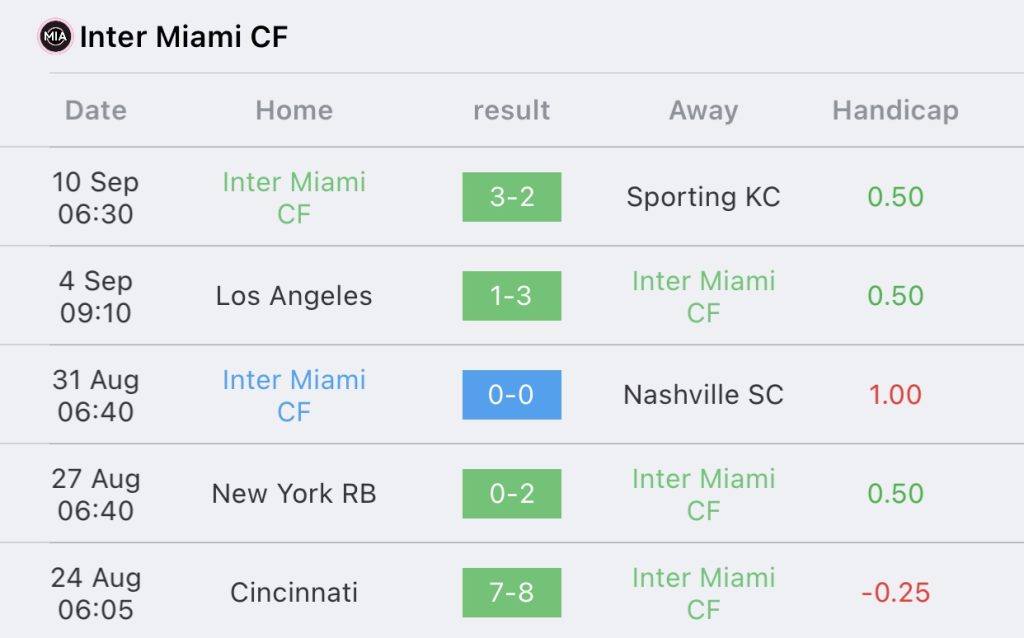Open the 0-0 draw result badge
This screenshot has height=638, width=1024.
point(511,395)
